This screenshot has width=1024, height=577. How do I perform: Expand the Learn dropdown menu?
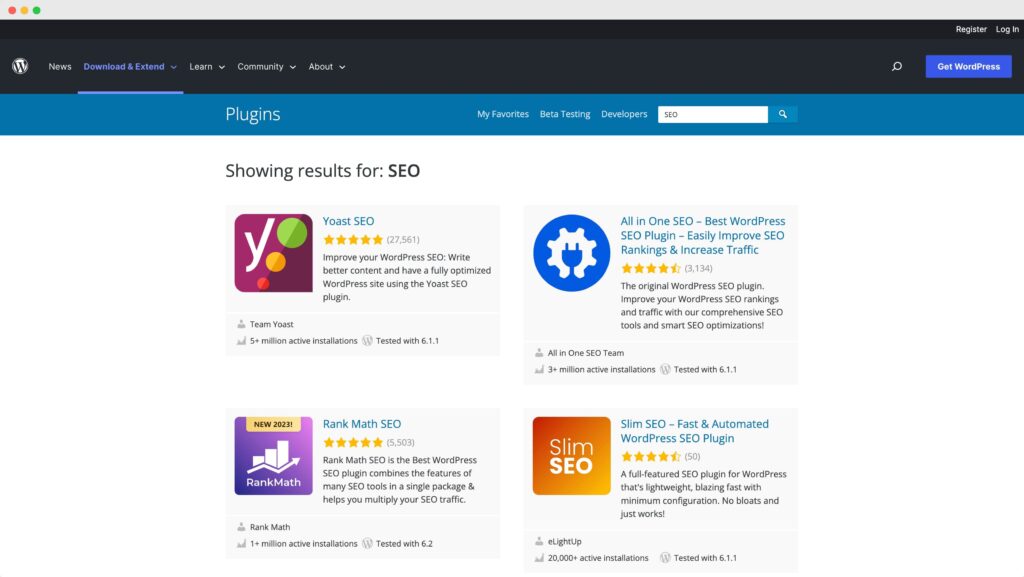tap(207, 67)
